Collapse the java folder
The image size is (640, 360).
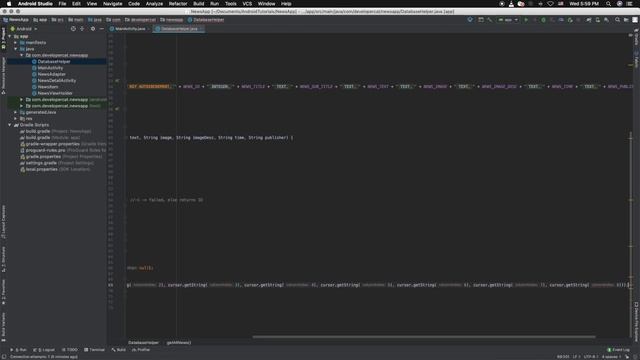[x=16, y=49]
